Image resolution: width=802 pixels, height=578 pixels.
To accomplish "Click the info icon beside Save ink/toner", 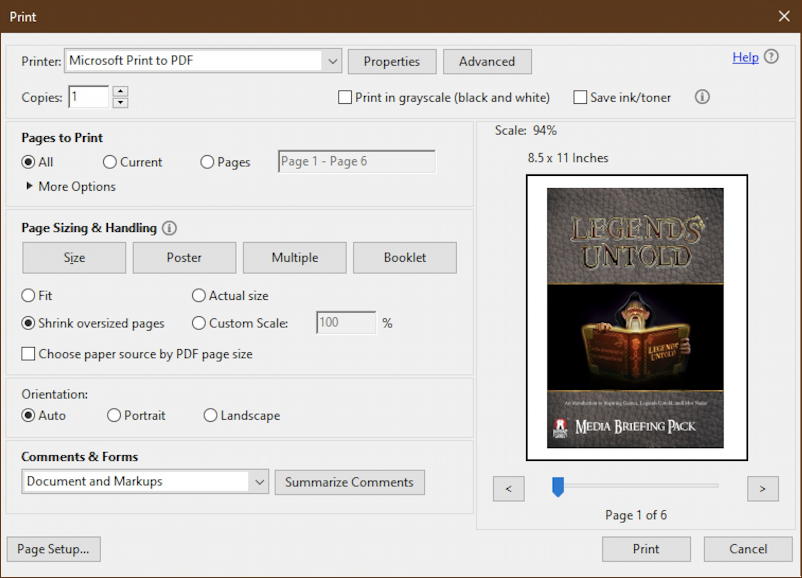I will (x=702, y=97).
